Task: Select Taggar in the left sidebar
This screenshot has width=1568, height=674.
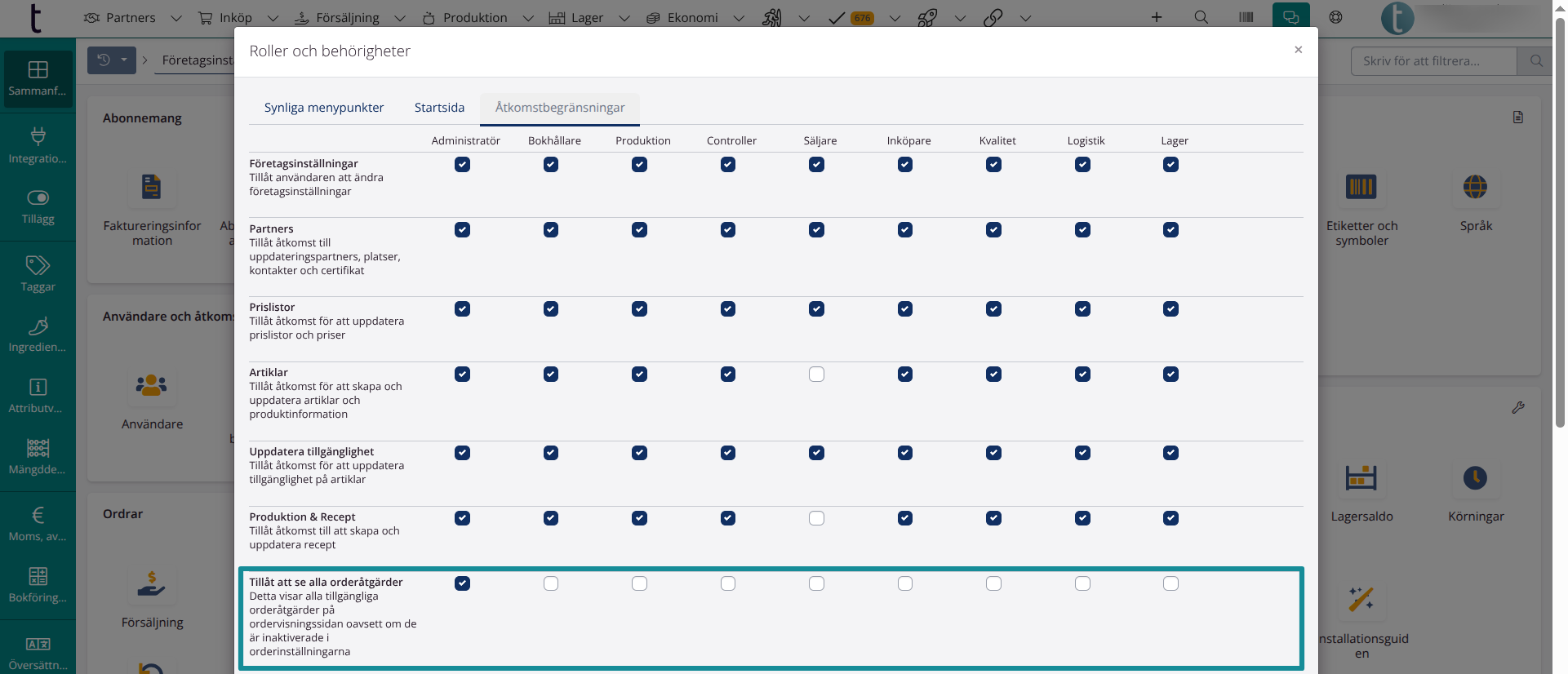Action: tap(38, 273)
